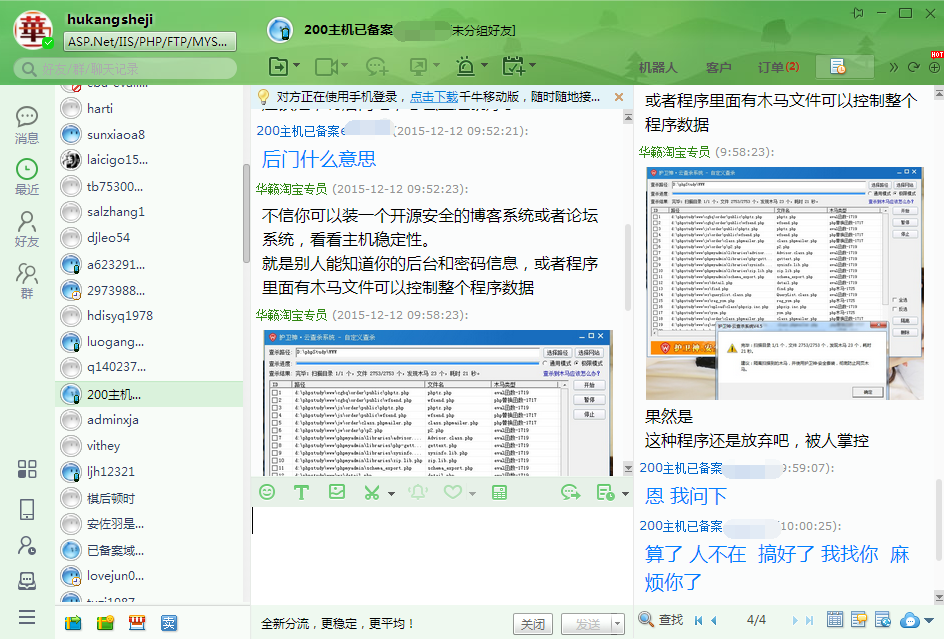
Task: Click the 发送 send button
Action: tap(587, 625)
